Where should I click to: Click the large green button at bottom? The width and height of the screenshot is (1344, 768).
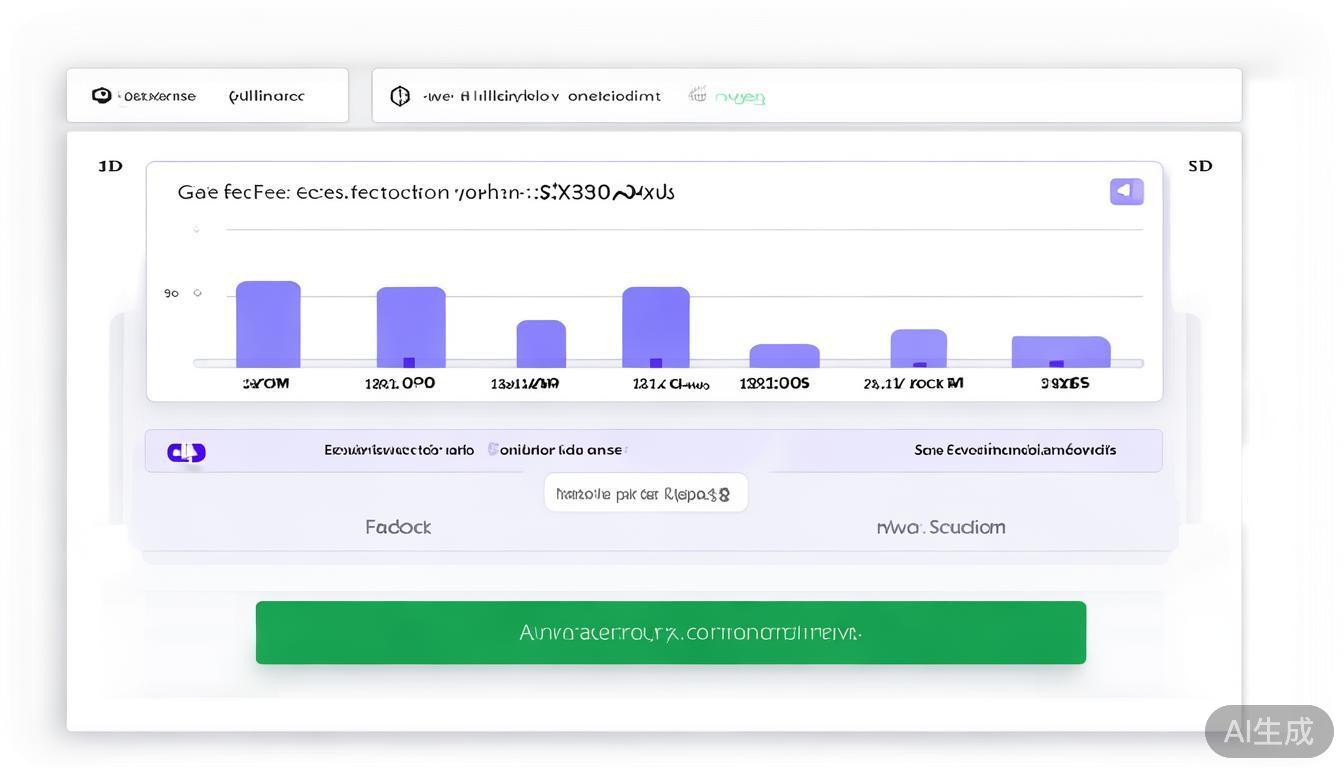pyautogui.click(x=670, y=632)
